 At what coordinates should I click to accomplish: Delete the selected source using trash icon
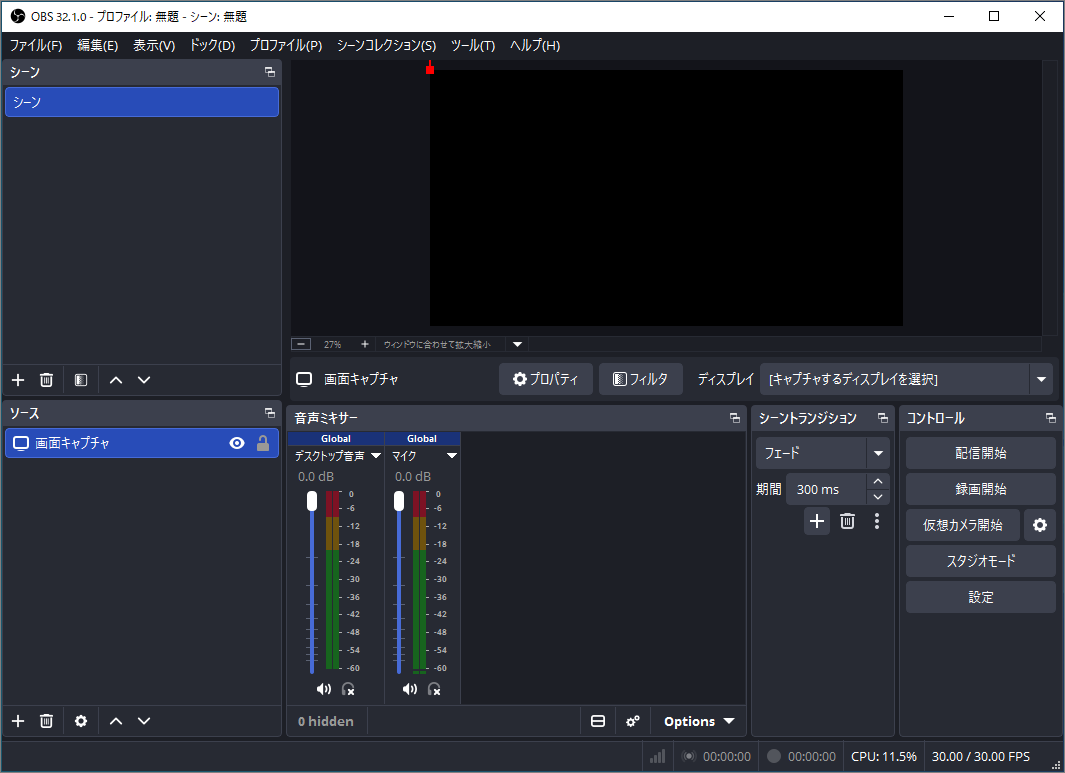46,720
